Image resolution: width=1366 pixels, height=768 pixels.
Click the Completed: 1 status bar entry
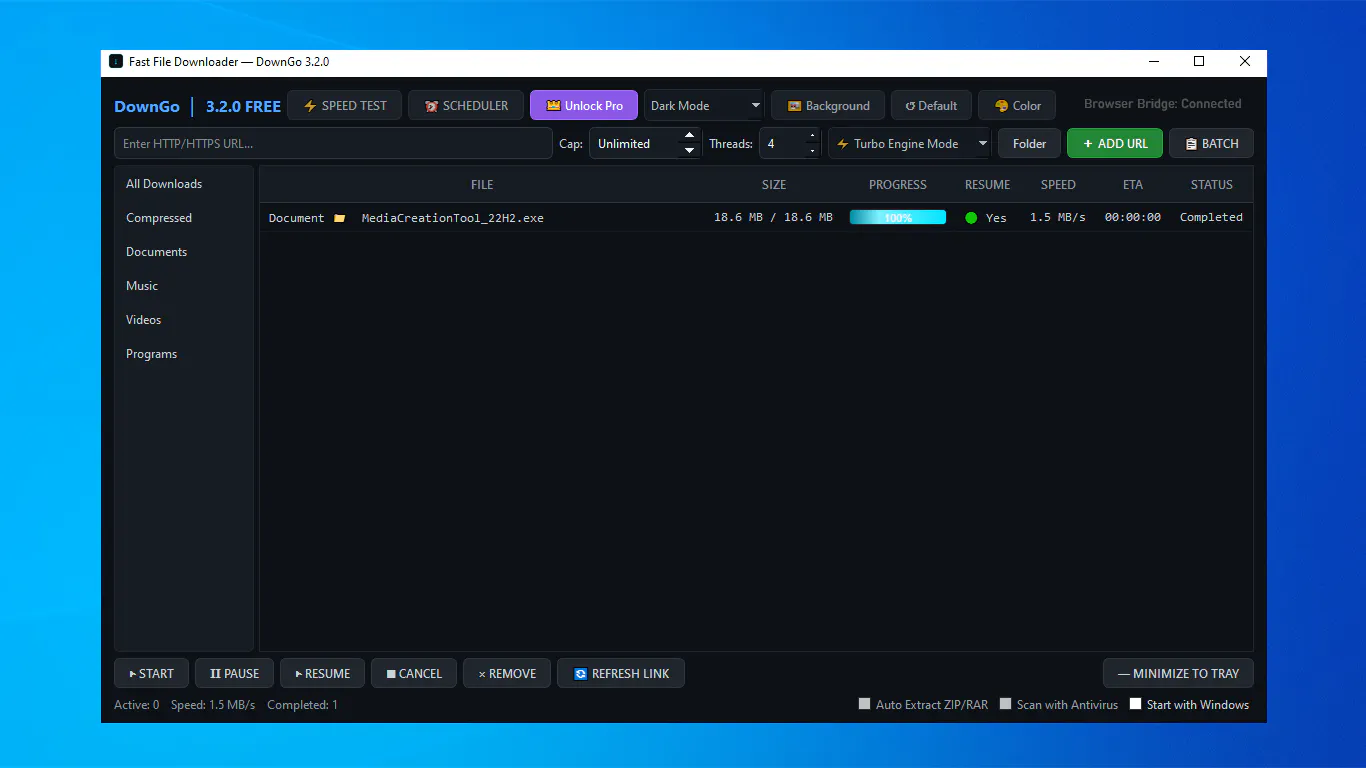(x=302, y=705)
